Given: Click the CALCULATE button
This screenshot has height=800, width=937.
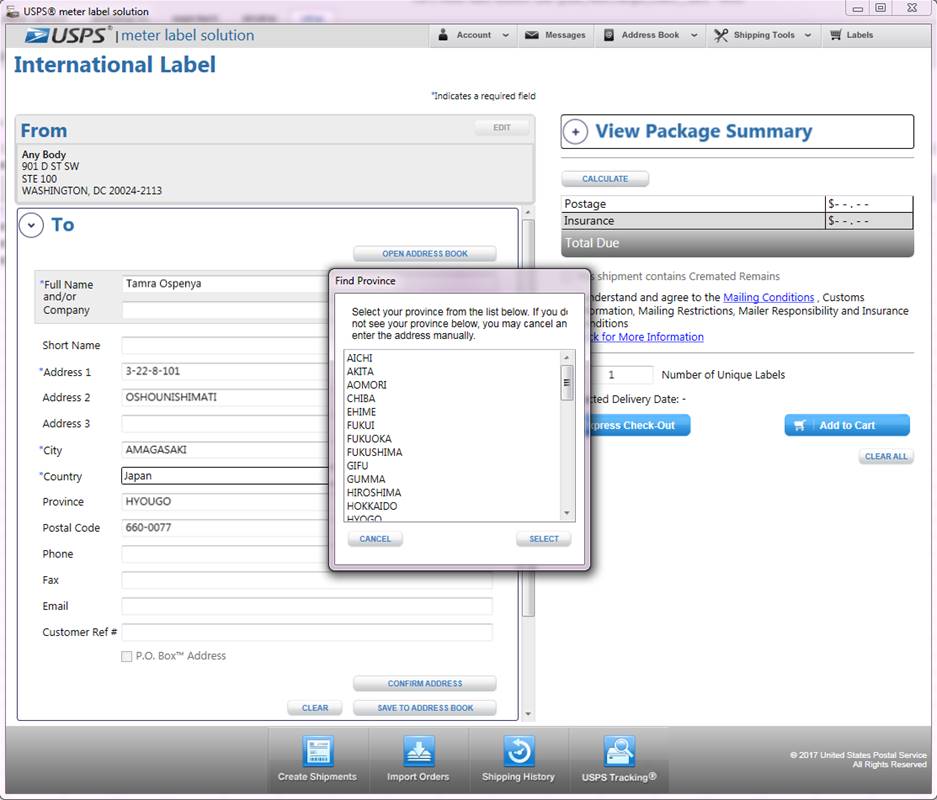Looking at the screenshot, I should [x=605, y=179].
